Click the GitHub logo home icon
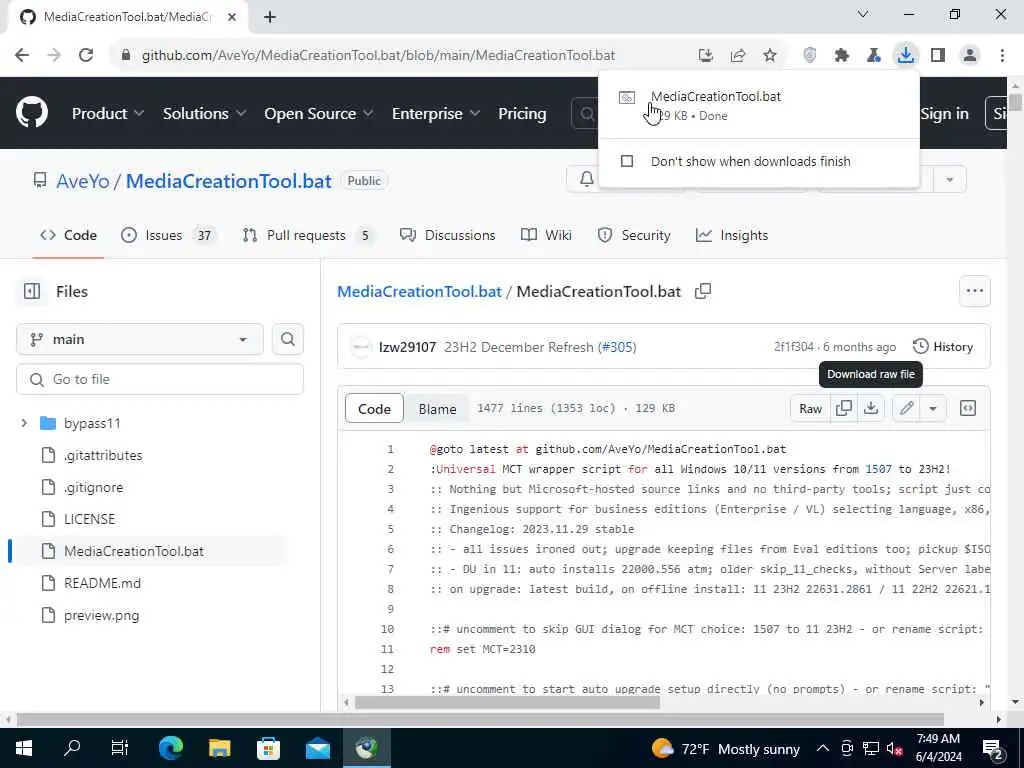Screen dimensions: 1024x768 pyautogui.click(x=32, y=113)
